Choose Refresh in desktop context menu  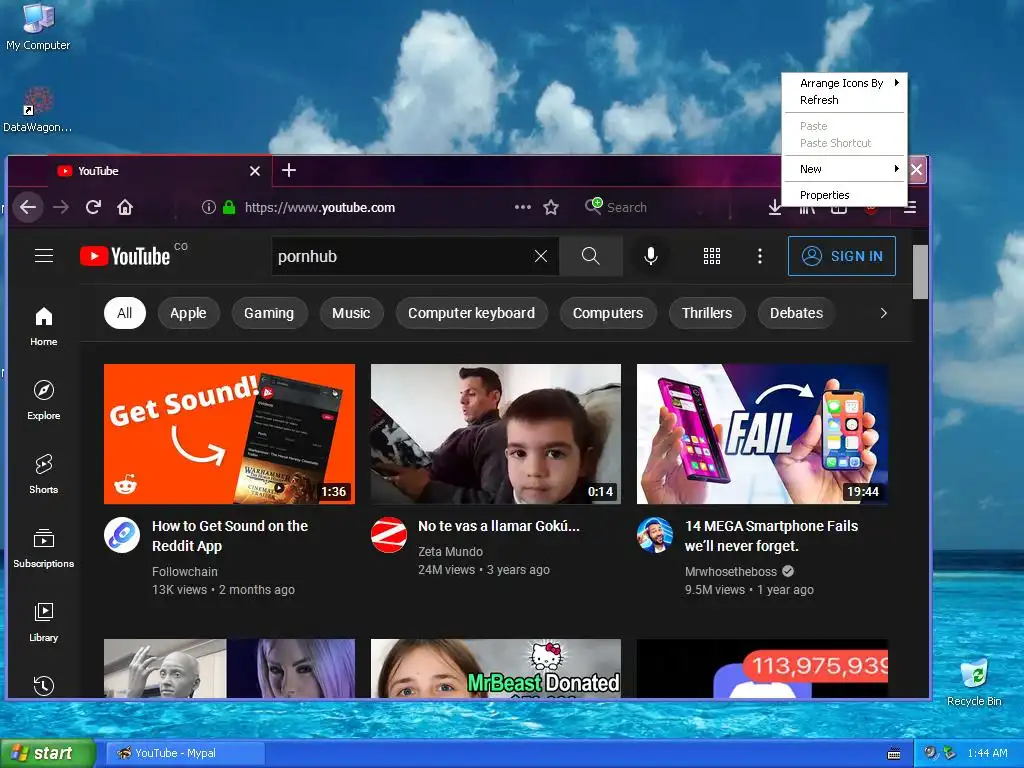[844, 100]
